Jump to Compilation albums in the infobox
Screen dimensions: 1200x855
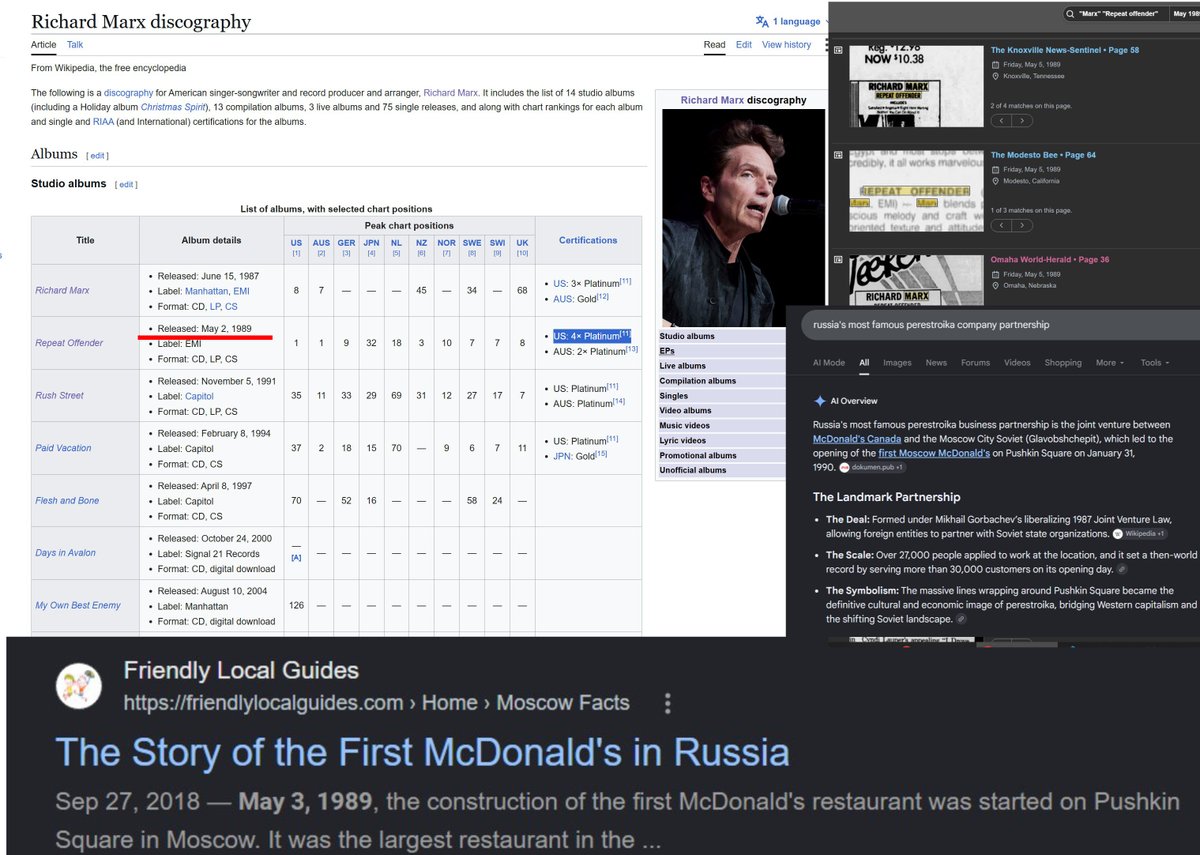pos(698,381)
